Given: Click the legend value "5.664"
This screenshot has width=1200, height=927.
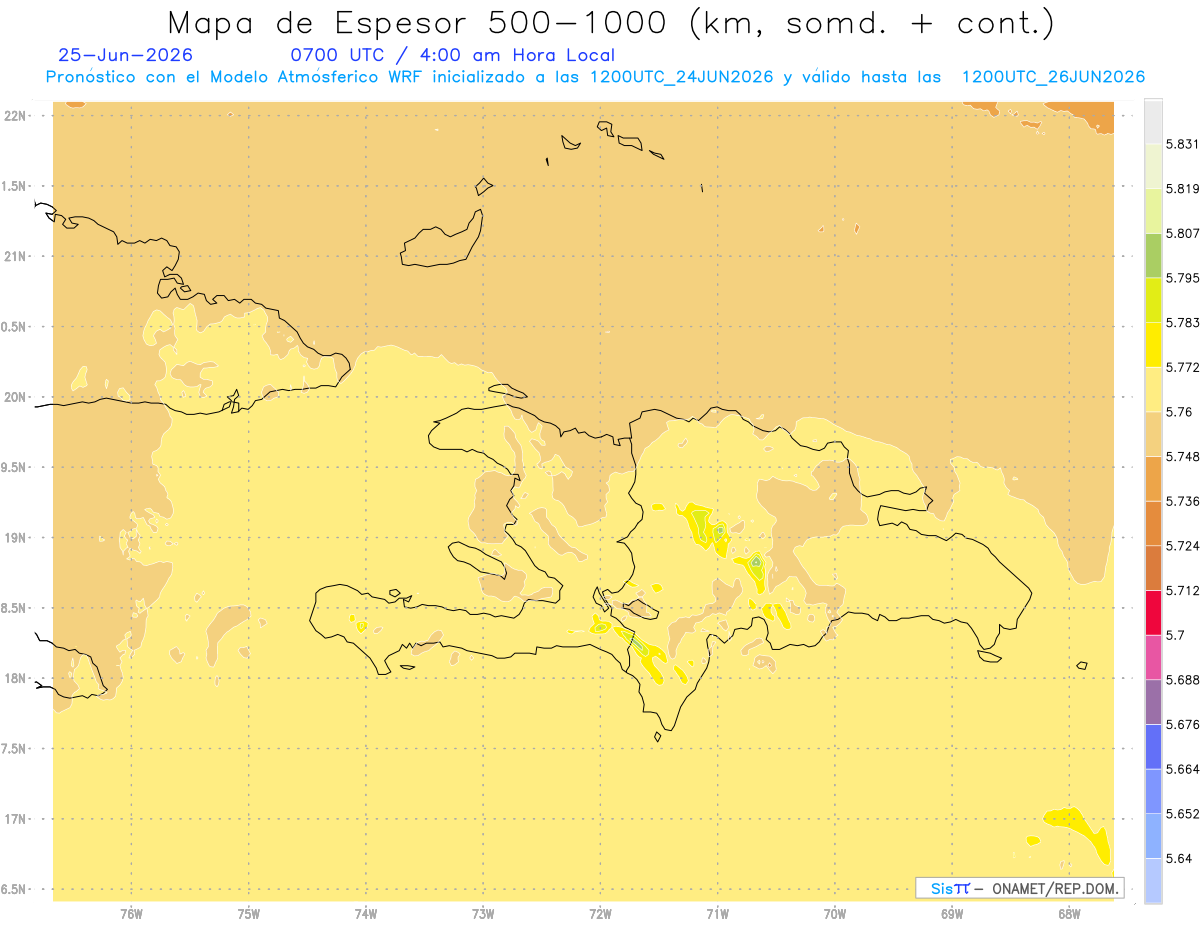Looking at the screenshot, I should click(1182, 769).
